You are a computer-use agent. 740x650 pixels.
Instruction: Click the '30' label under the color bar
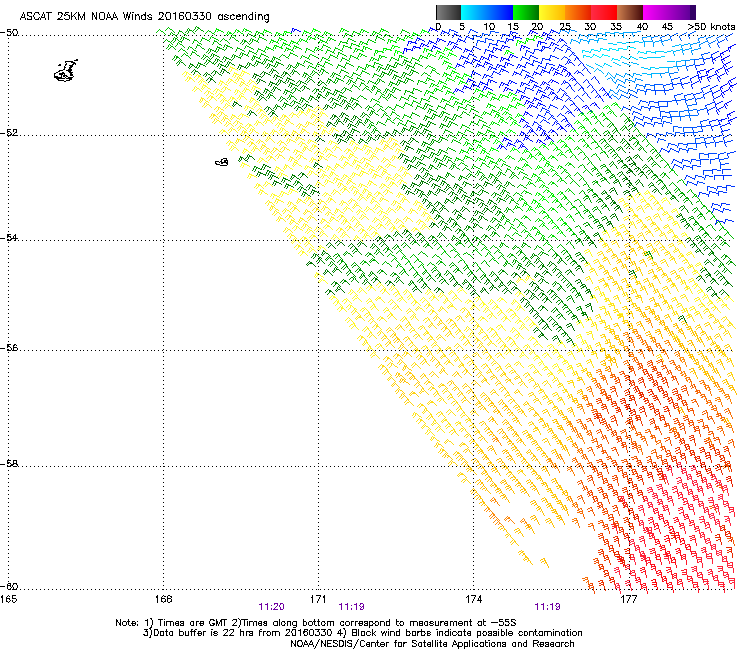tap(590, 27)
